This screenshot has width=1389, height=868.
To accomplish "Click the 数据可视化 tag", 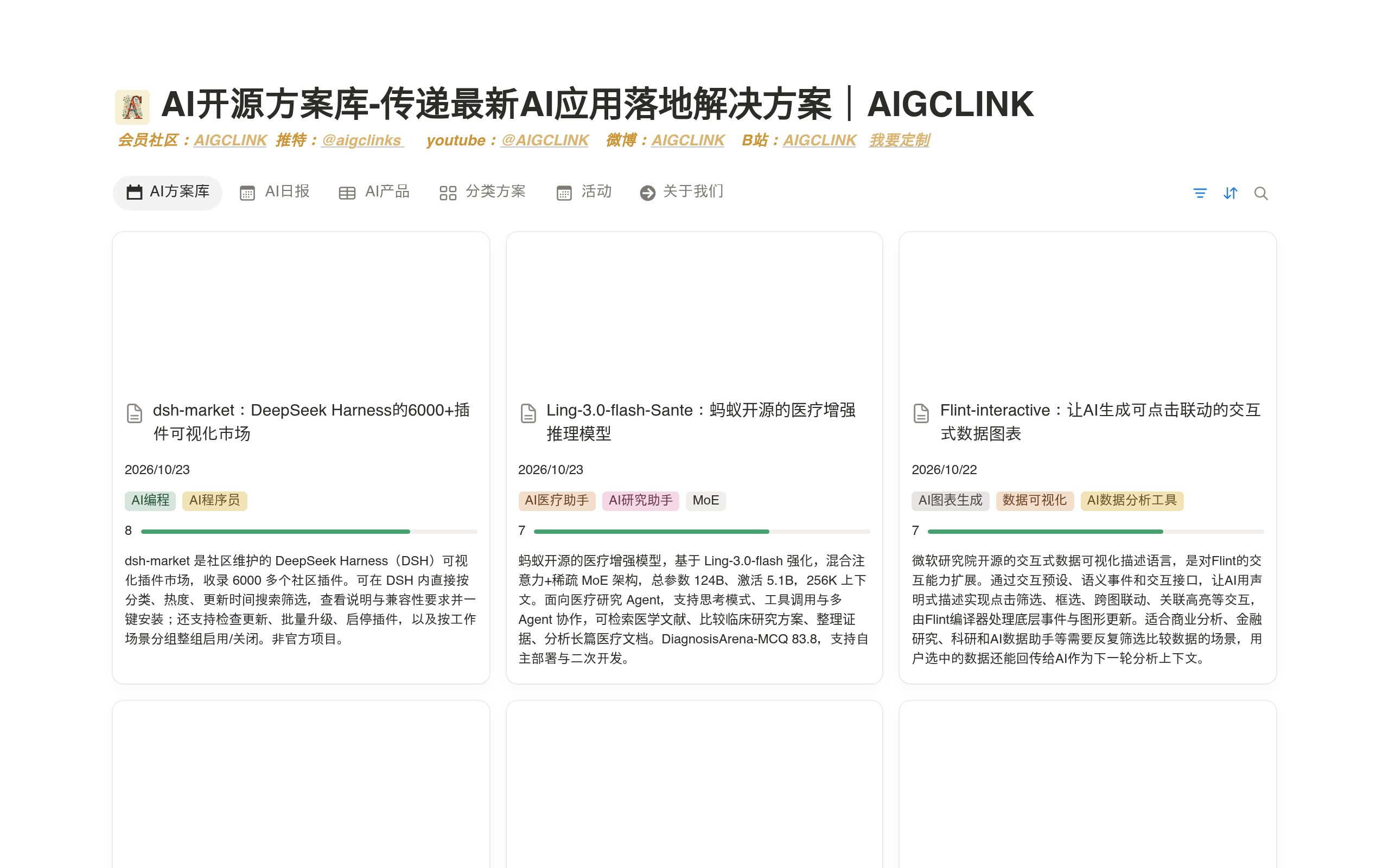I will 1035,501.
